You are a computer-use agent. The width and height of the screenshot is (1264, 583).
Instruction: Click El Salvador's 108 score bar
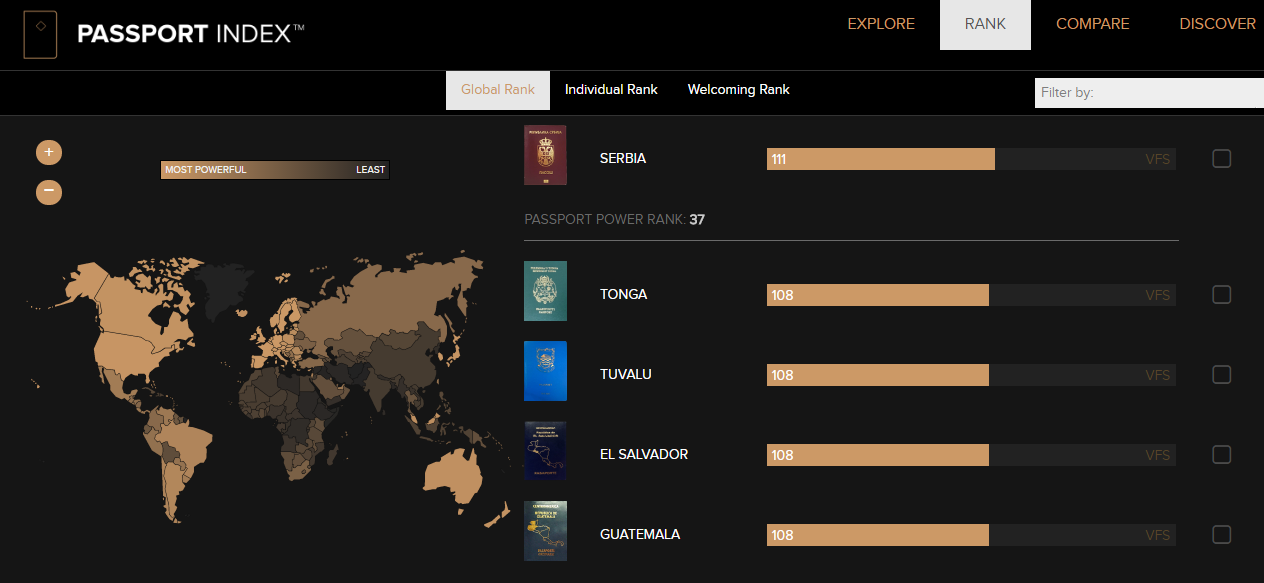click(878, 455)
